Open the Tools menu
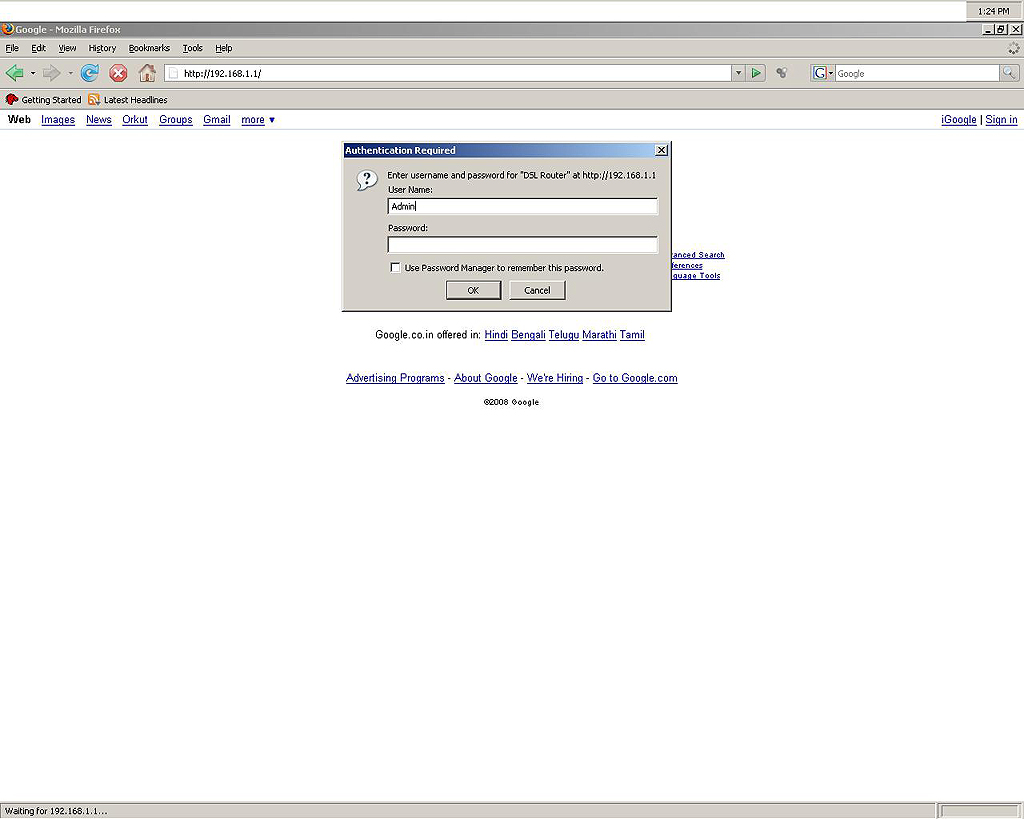 pos(192,48)
